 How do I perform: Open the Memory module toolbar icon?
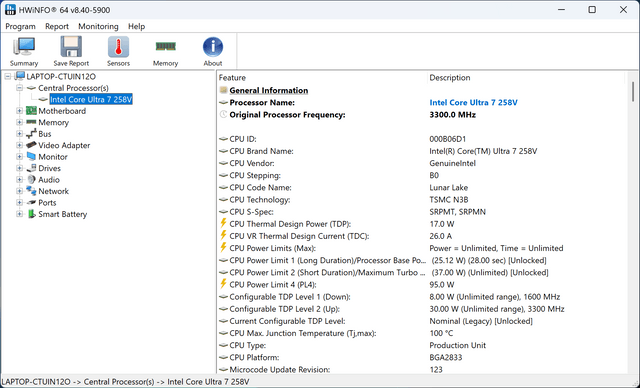pos(165,46)
